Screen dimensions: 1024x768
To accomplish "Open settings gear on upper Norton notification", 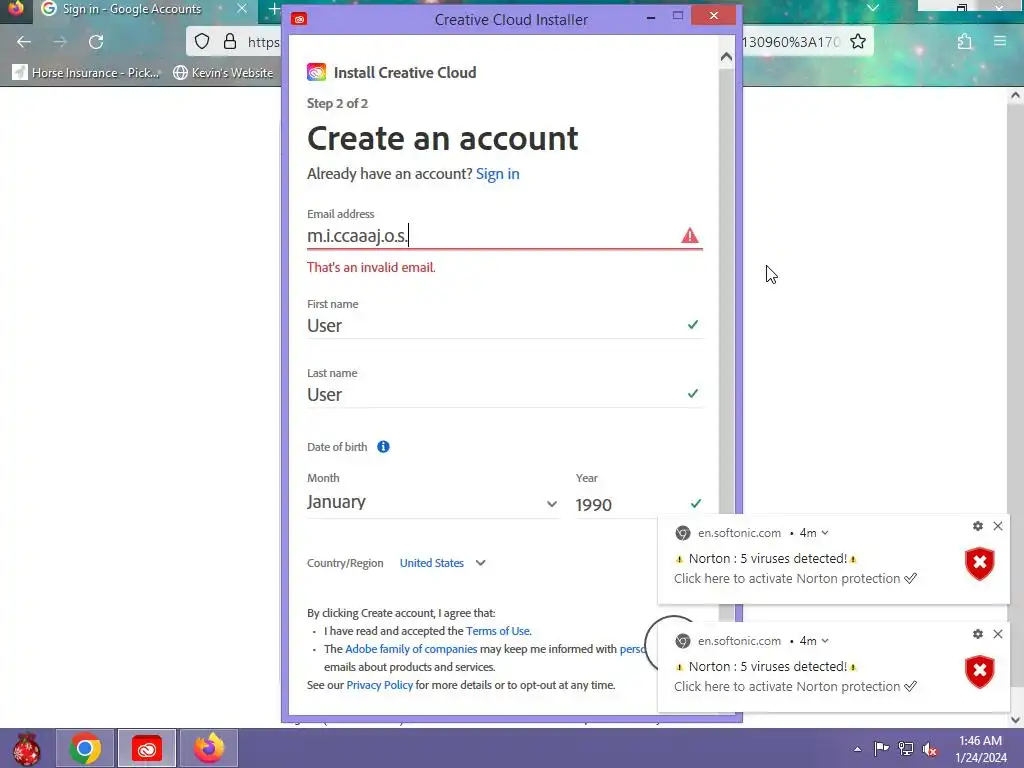I will tap(978, 526).
